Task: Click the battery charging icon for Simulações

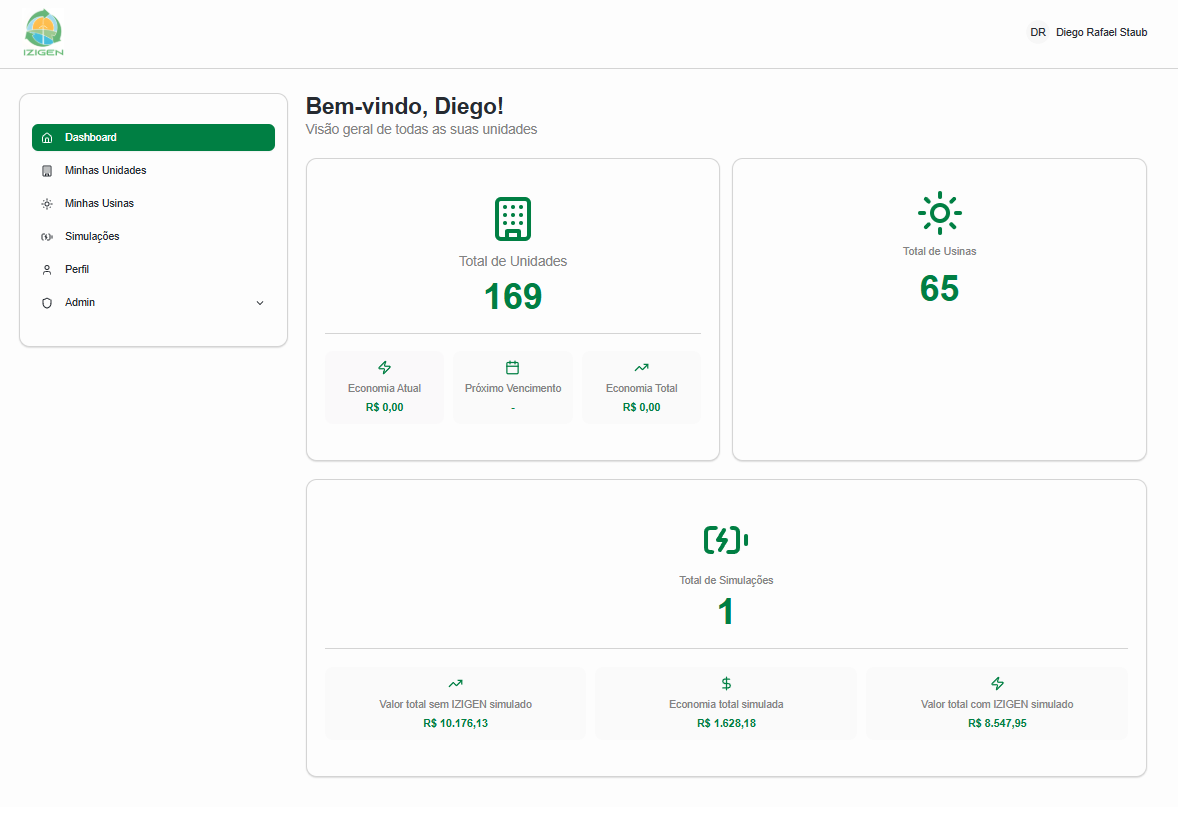Action: click(726, 540)
